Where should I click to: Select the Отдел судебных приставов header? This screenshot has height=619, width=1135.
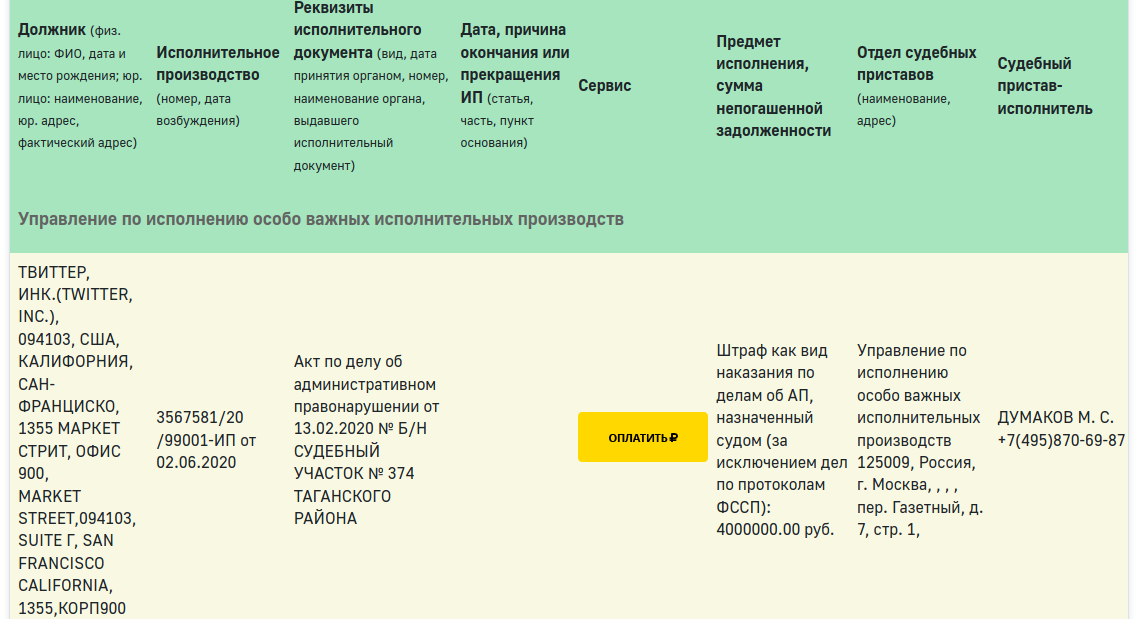[916, 63]
